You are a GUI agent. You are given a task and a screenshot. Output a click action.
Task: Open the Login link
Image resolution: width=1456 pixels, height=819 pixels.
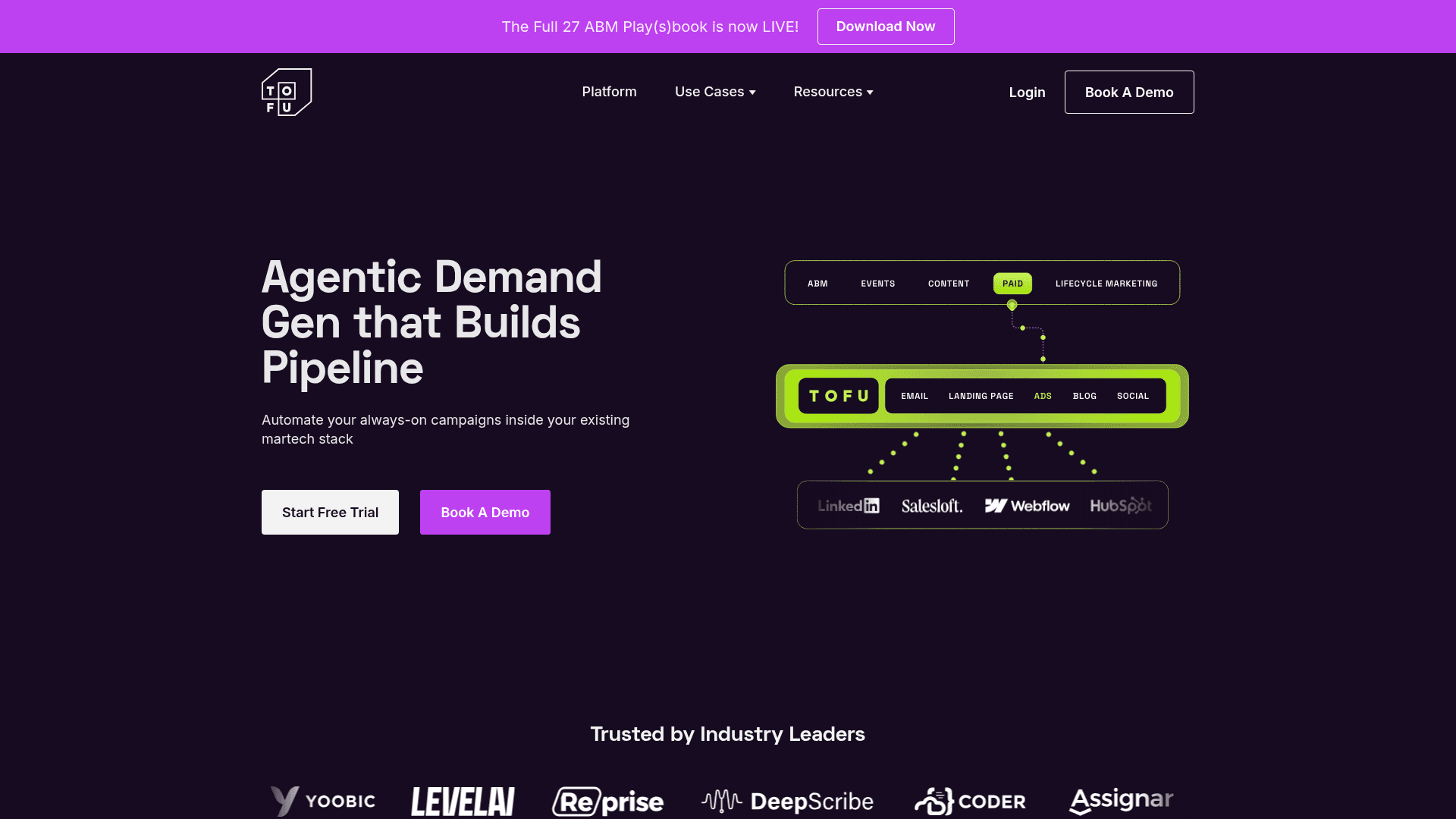pyautogui.click(x=1027, y=93)
